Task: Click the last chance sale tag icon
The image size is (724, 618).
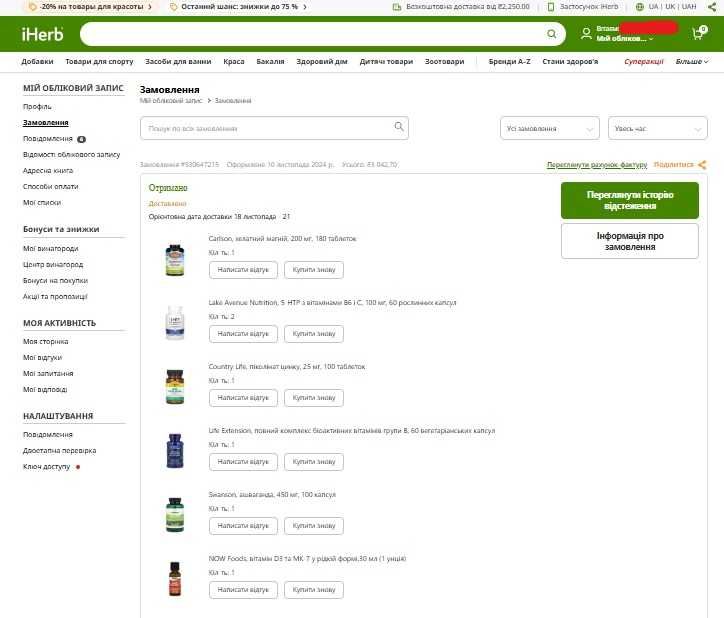Action: click(x=174, y=7)
